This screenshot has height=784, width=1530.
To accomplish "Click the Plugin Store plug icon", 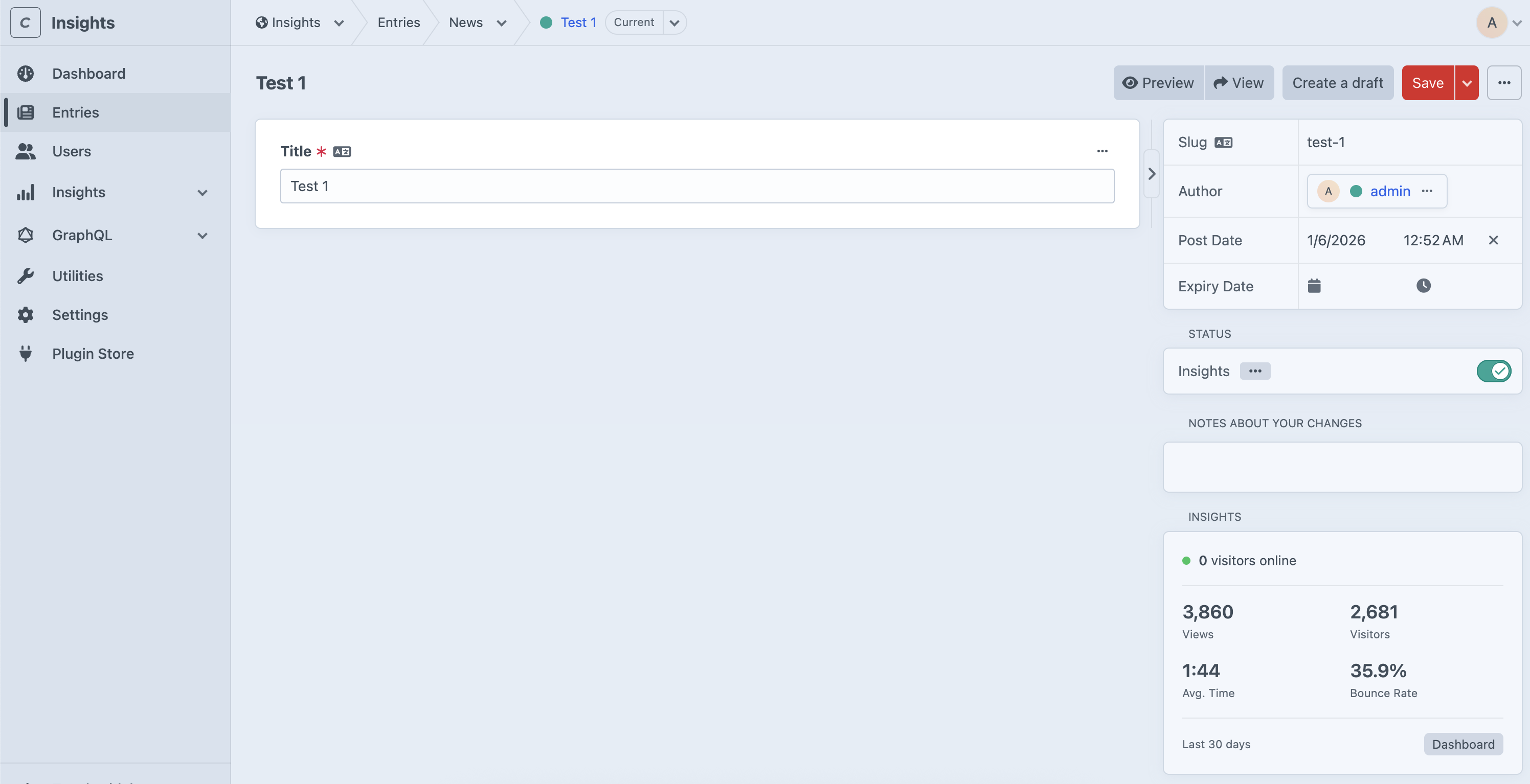I will (x=26, y=354).
